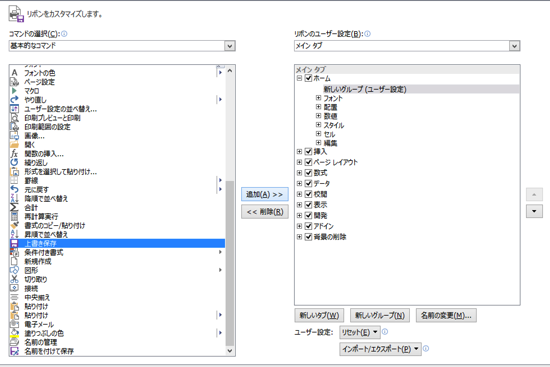
Task: Pick the 昇順で並べ替え sort icon
Action: pos(14,234)
